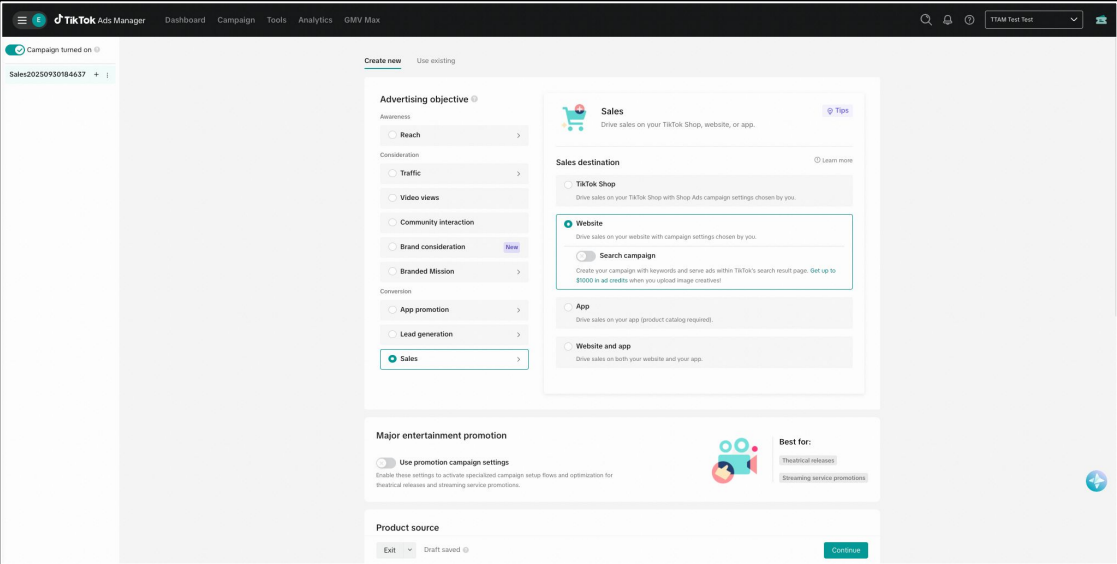Open the Tips button
The image size is (1117, 564).
837,111
